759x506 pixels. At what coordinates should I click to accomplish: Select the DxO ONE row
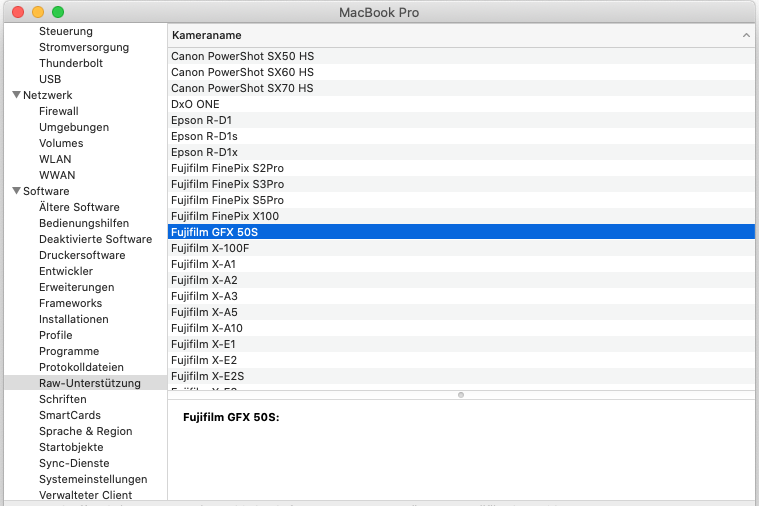coord(461,104)
